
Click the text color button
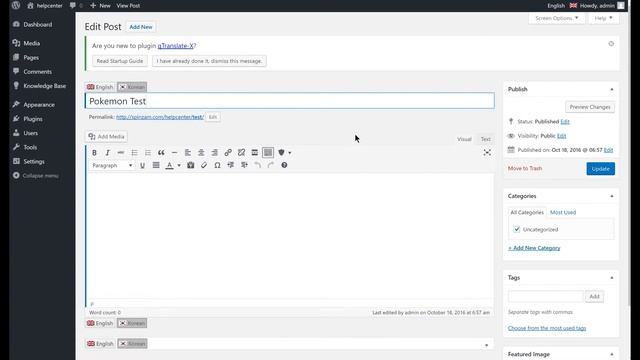[x=169, y=165]
